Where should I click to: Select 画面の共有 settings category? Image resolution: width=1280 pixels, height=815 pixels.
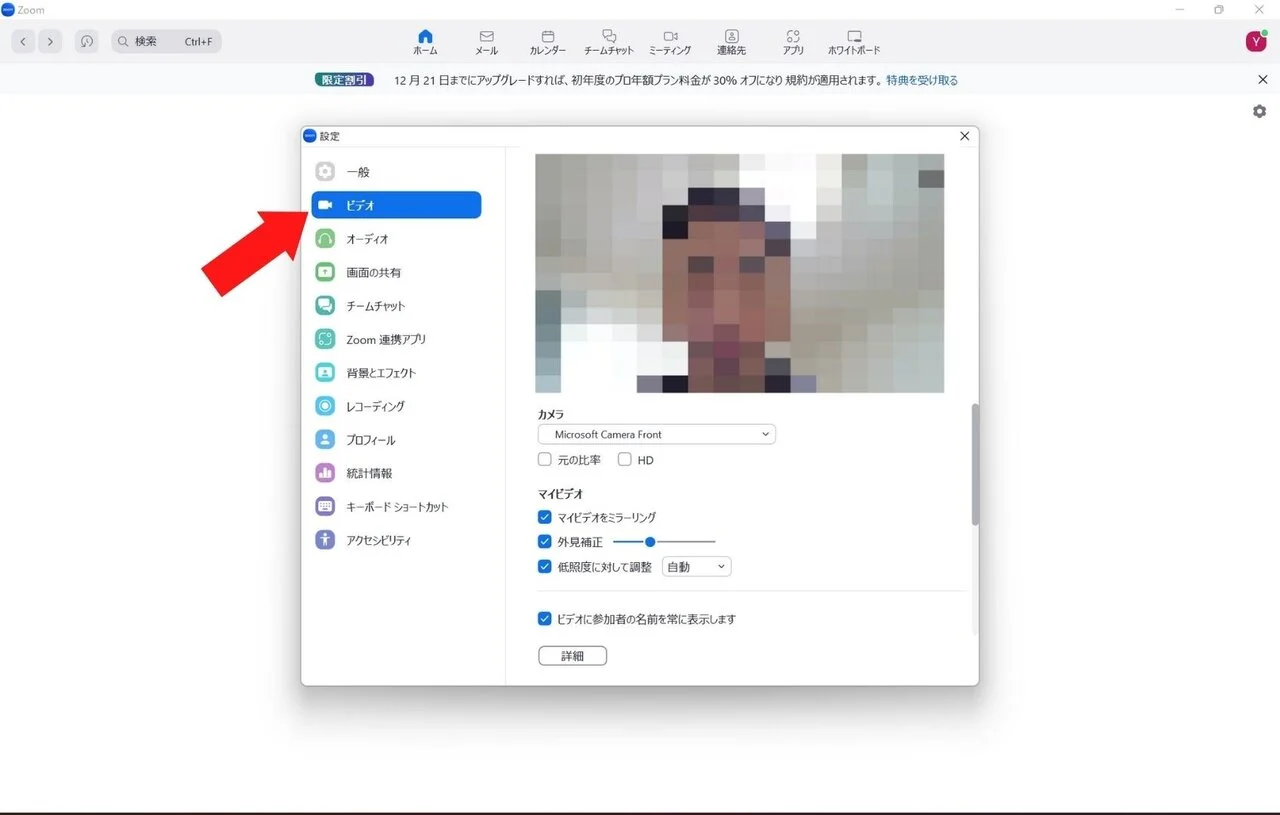point(396,272)
